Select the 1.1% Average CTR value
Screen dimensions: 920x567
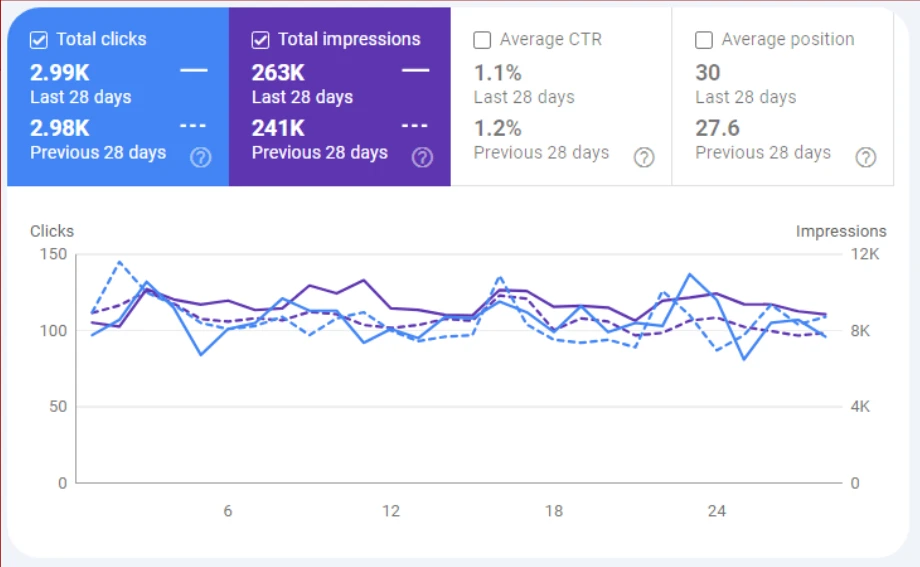(498, 73)
